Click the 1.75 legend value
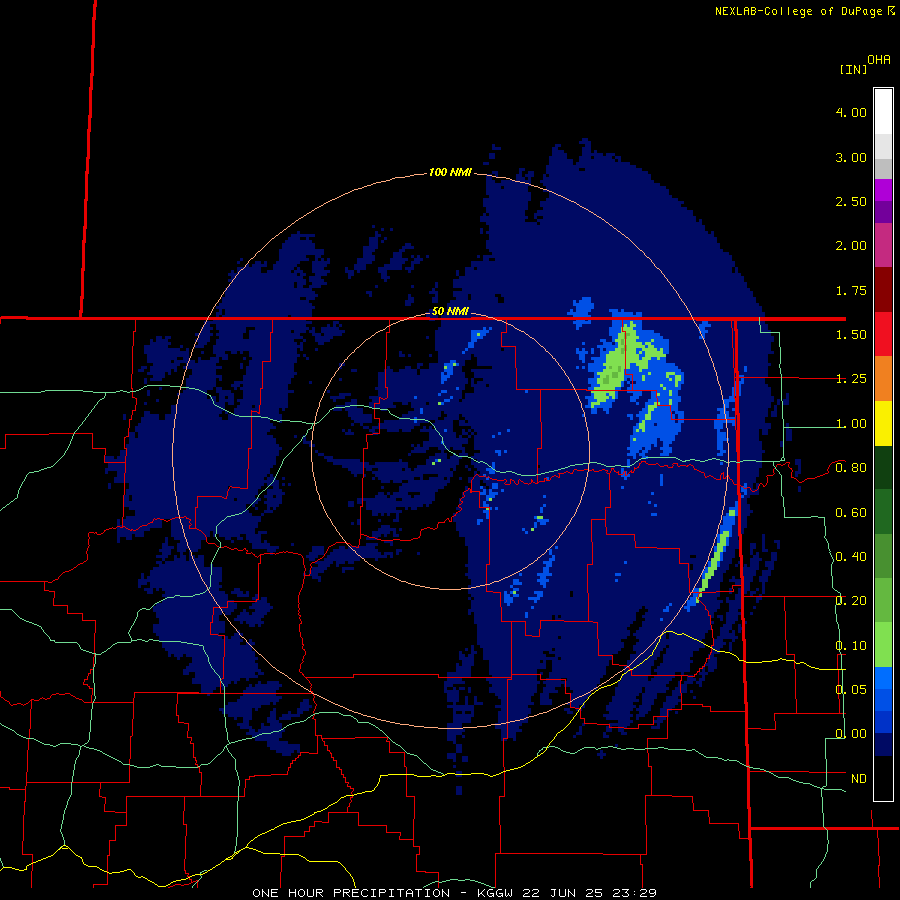Screen dimensions: 900x900 coord(851,290)
